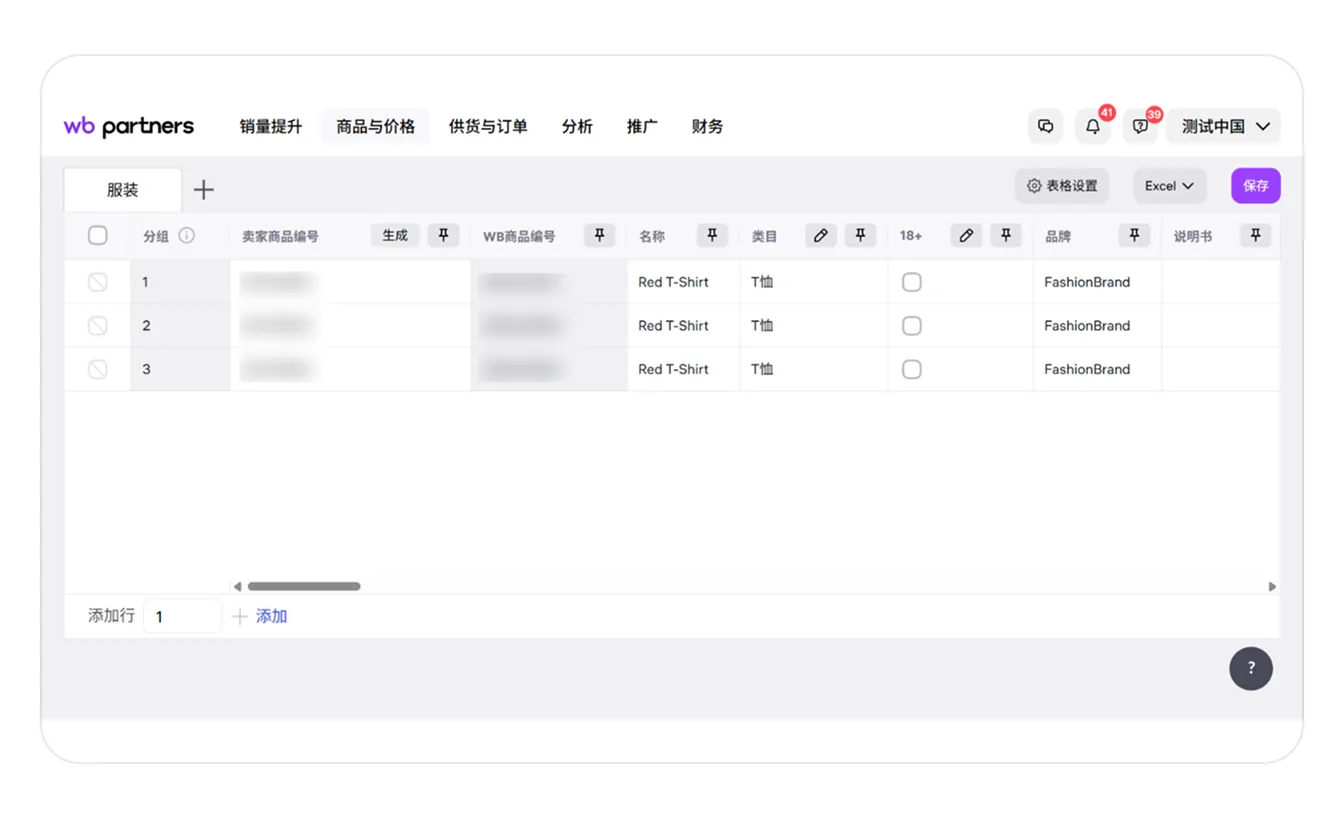Edit the 类目 column with pencil icon
Screen dimensions: 1344x818
820,235
